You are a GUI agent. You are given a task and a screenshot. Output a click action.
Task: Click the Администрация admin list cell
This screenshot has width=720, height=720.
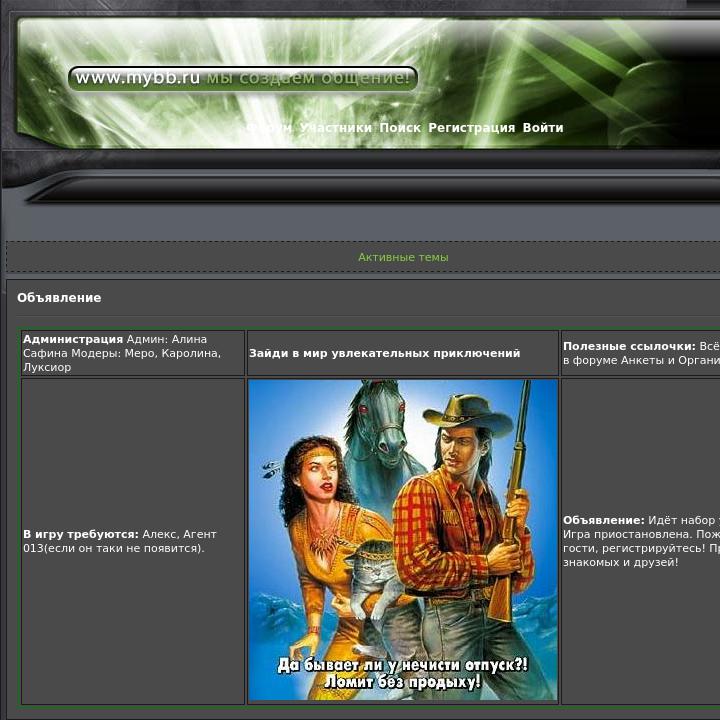pos(133,353)
